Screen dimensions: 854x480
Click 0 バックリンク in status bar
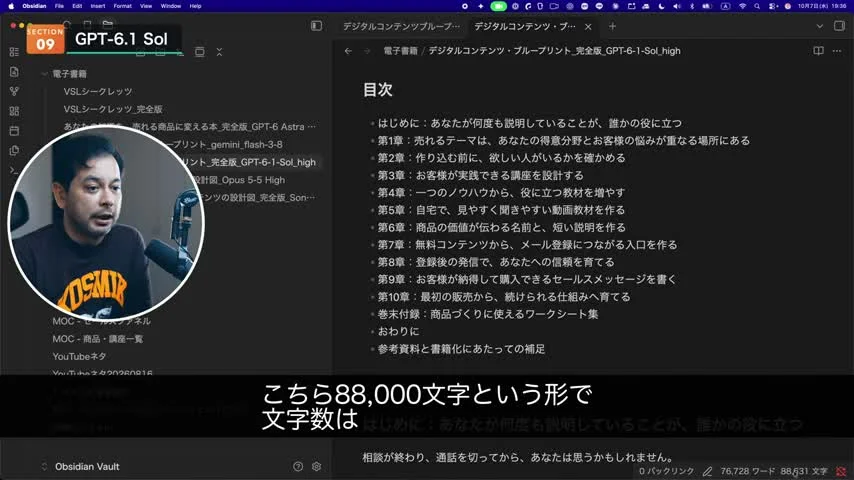coord(667,471)
